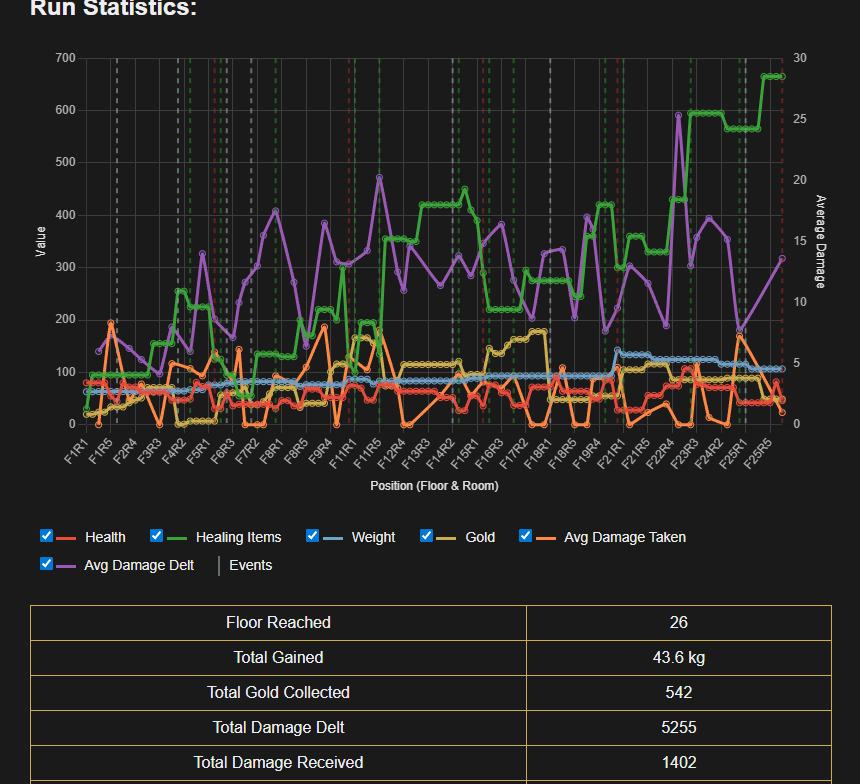The height and width of the screenshot is (784, 860).
Task: Click the Total Damage Received row label
Action: tap(278, 763)
